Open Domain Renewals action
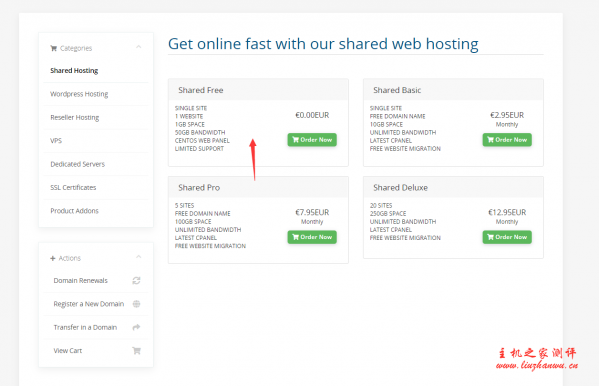The width and height of the screenshot is (599, 386). click(96, 281)
